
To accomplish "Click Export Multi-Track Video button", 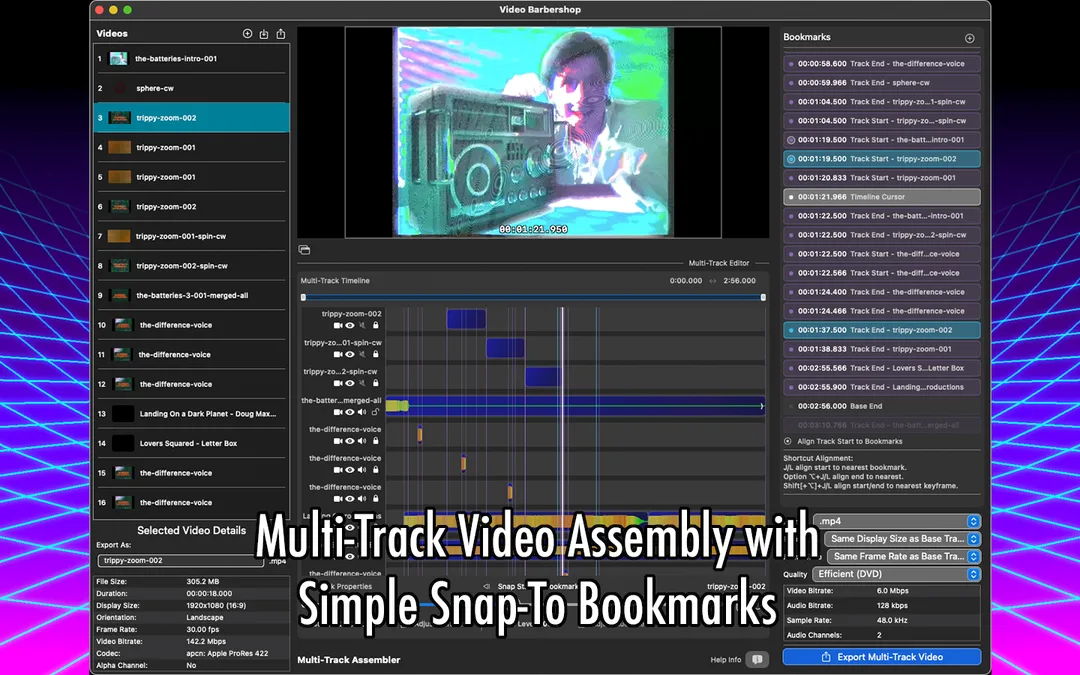I will coord(882,657).
